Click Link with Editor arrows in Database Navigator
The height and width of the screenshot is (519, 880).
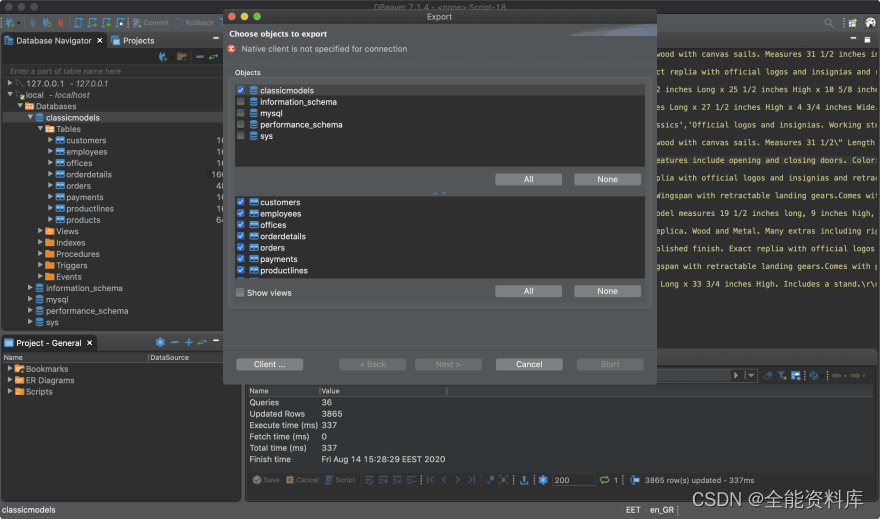tap(214, 57)
